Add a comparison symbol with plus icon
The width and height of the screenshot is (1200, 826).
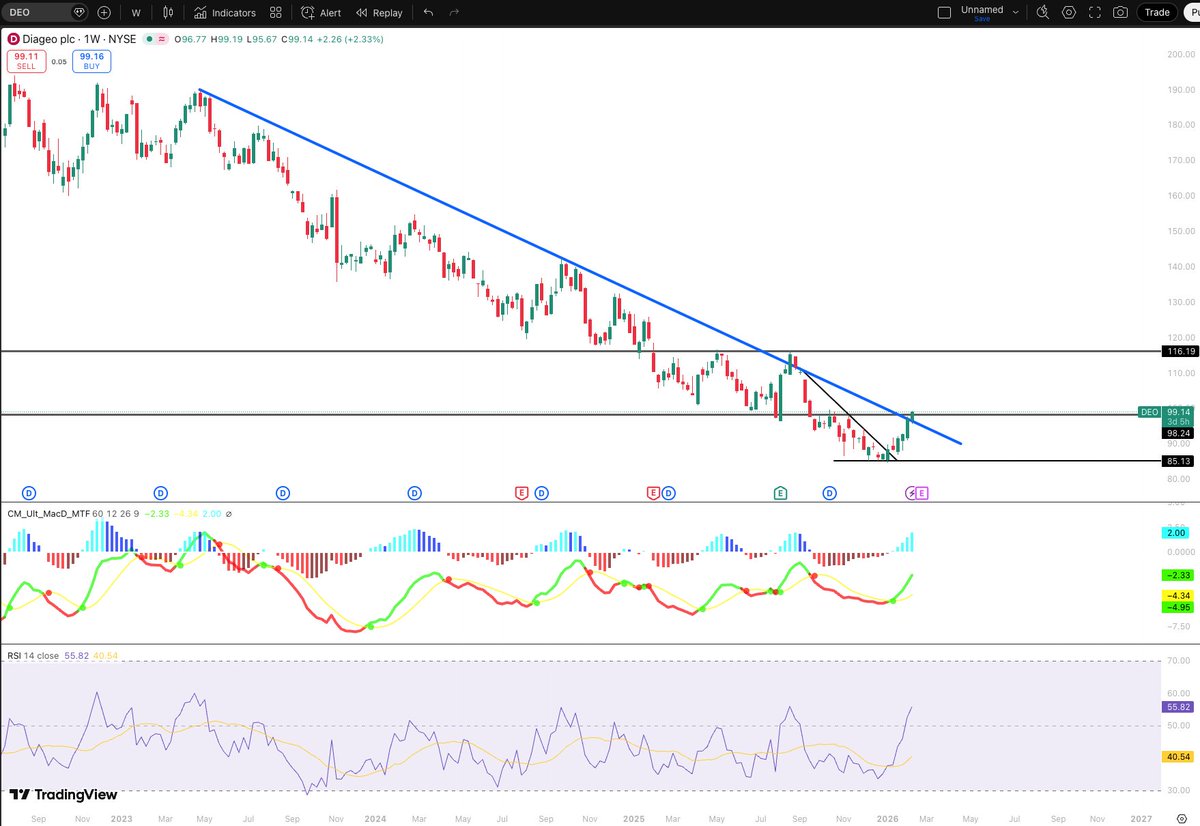click(x=104, y=13)
